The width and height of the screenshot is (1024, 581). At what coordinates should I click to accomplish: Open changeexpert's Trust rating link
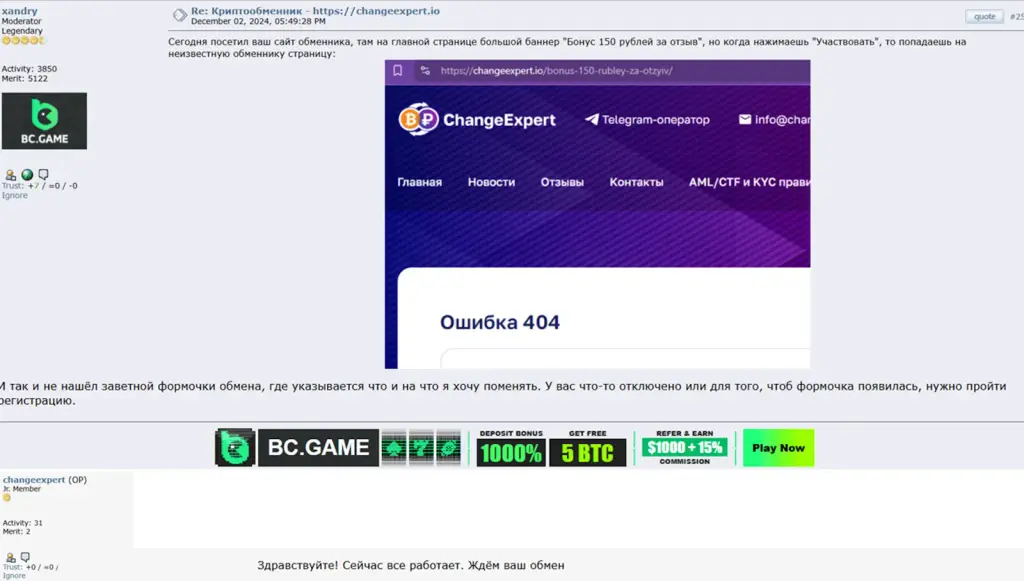12,567
